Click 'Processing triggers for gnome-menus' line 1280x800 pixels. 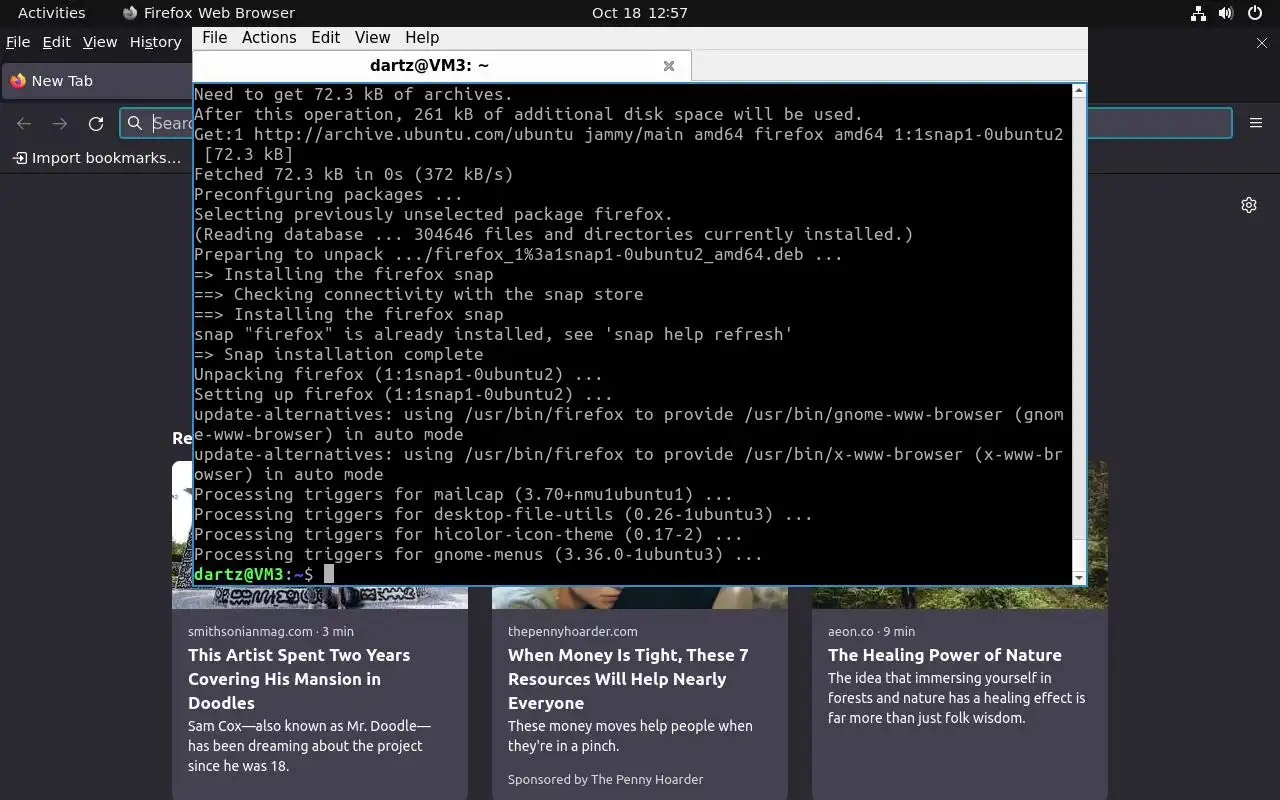(478, 554)
